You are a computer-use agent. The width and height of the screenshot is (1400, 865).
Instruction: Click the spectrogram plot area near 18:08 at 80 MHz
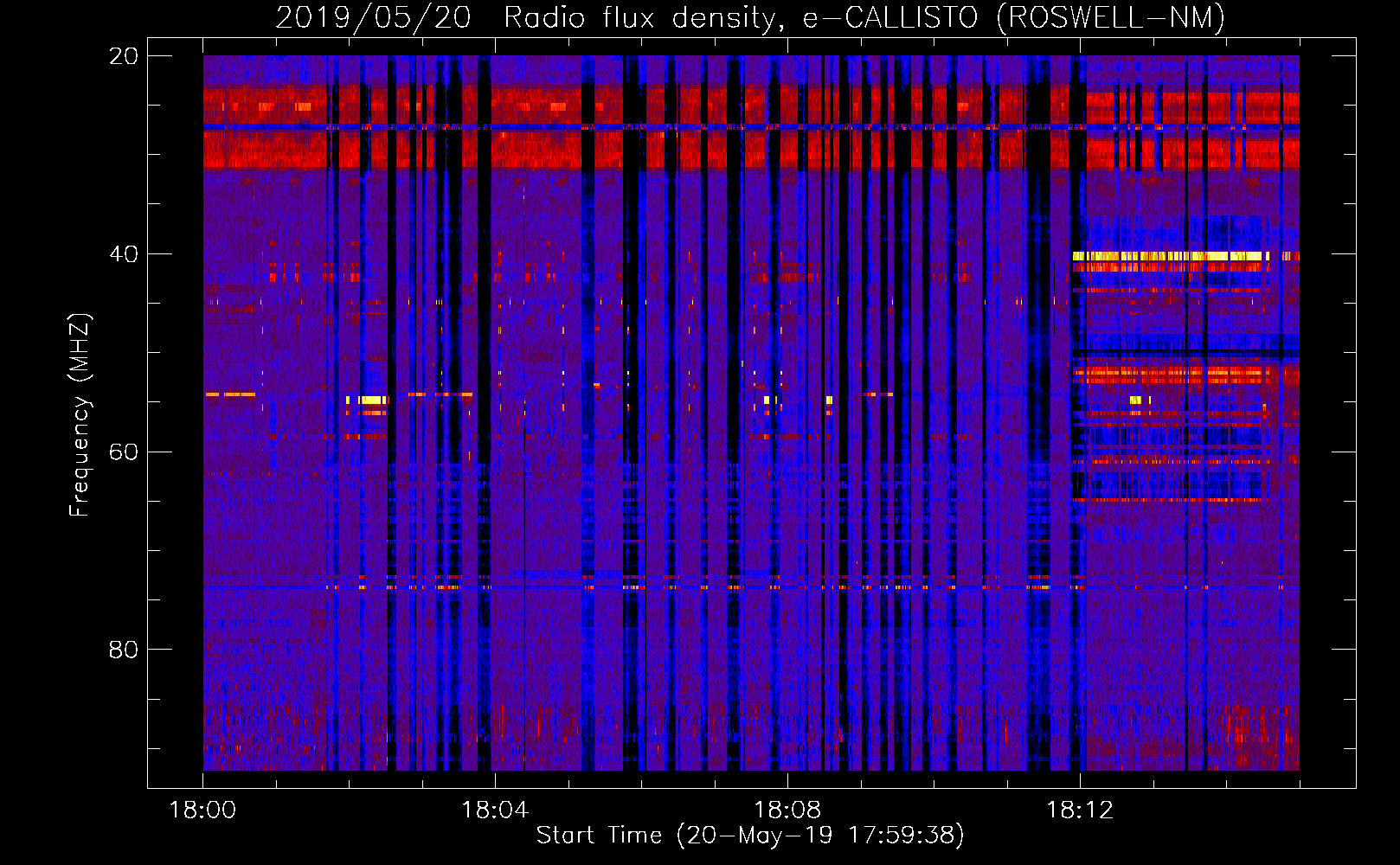pyautogui.click(x=787, y=649)
